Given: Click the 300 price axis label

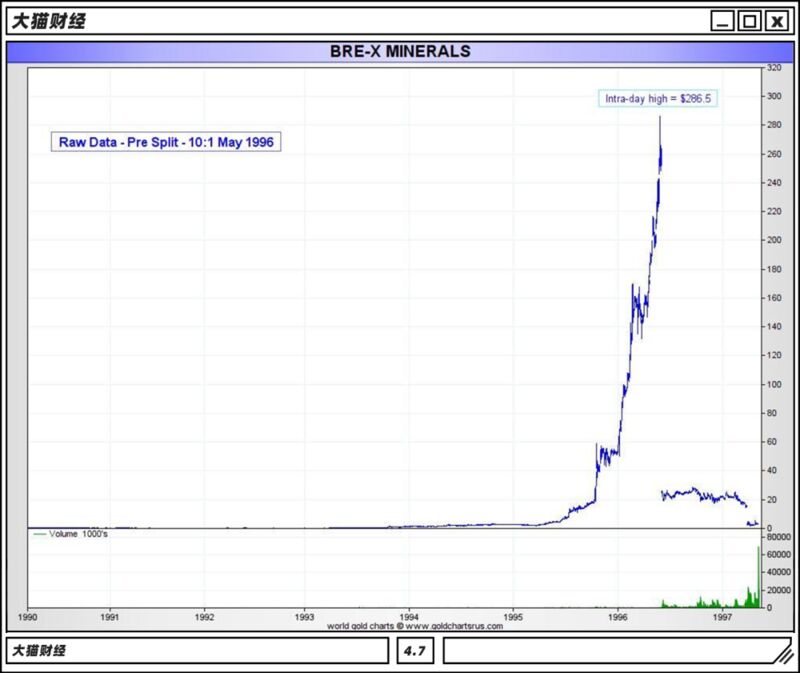Looking at the screenshot, I should click(x=774, y=96).
